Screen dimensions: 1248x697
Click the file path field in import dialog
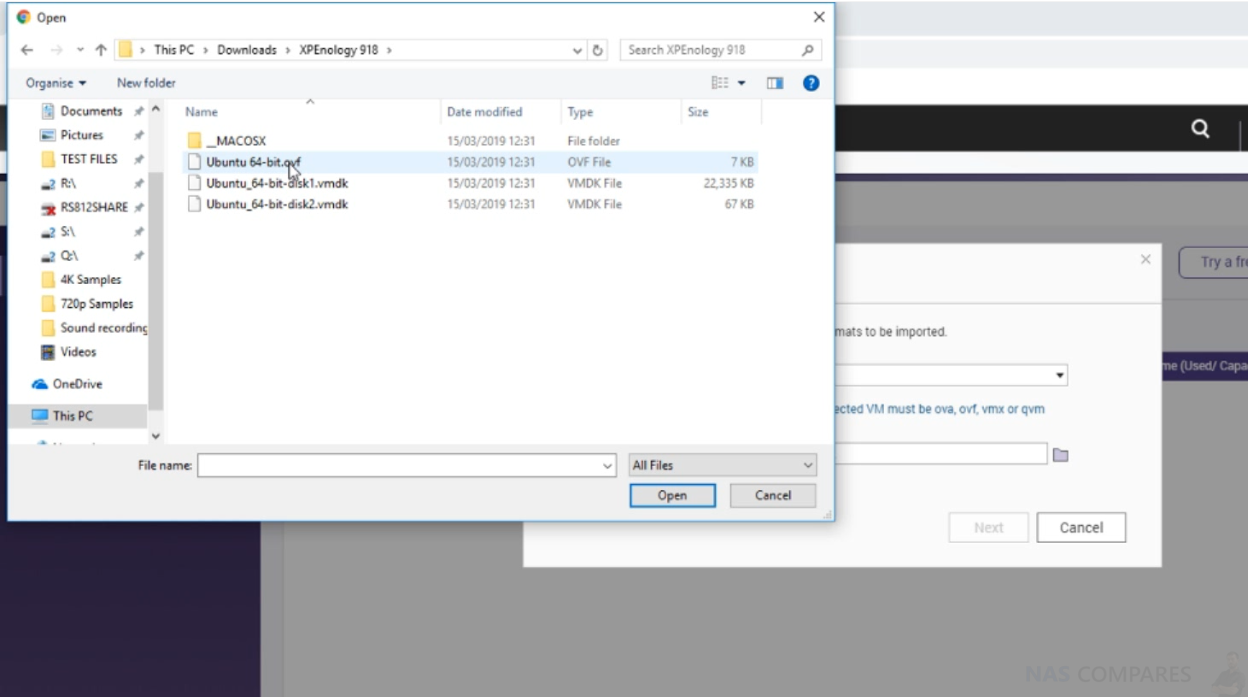[941, 454]
